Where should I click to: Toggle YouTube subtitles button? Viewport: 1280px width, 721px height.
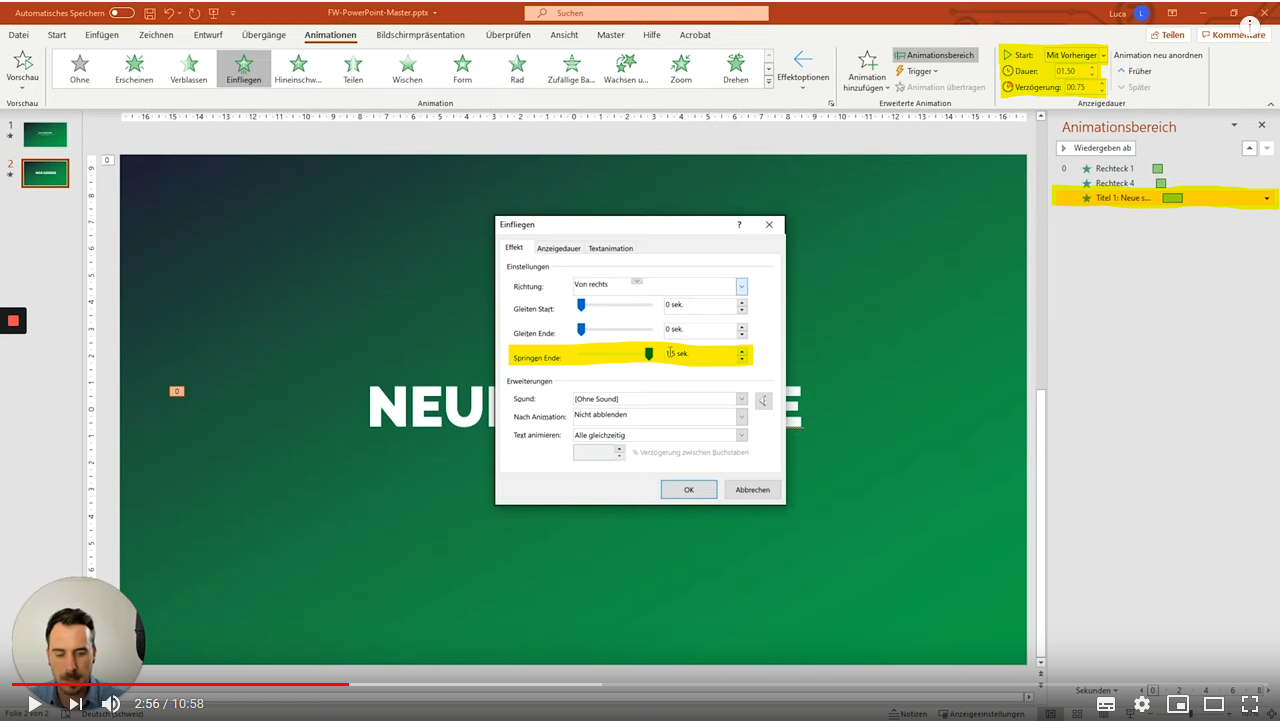pos(1106,704)
